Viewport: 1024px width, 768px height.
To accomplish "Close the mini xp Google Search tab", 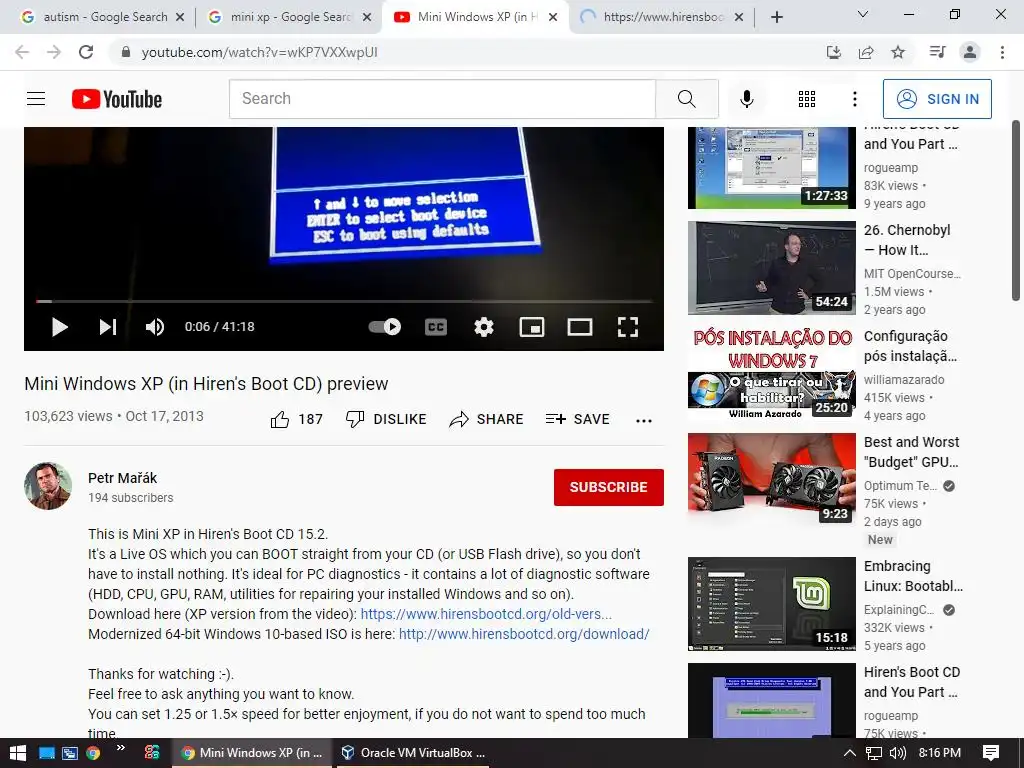I will pos(367,17).
